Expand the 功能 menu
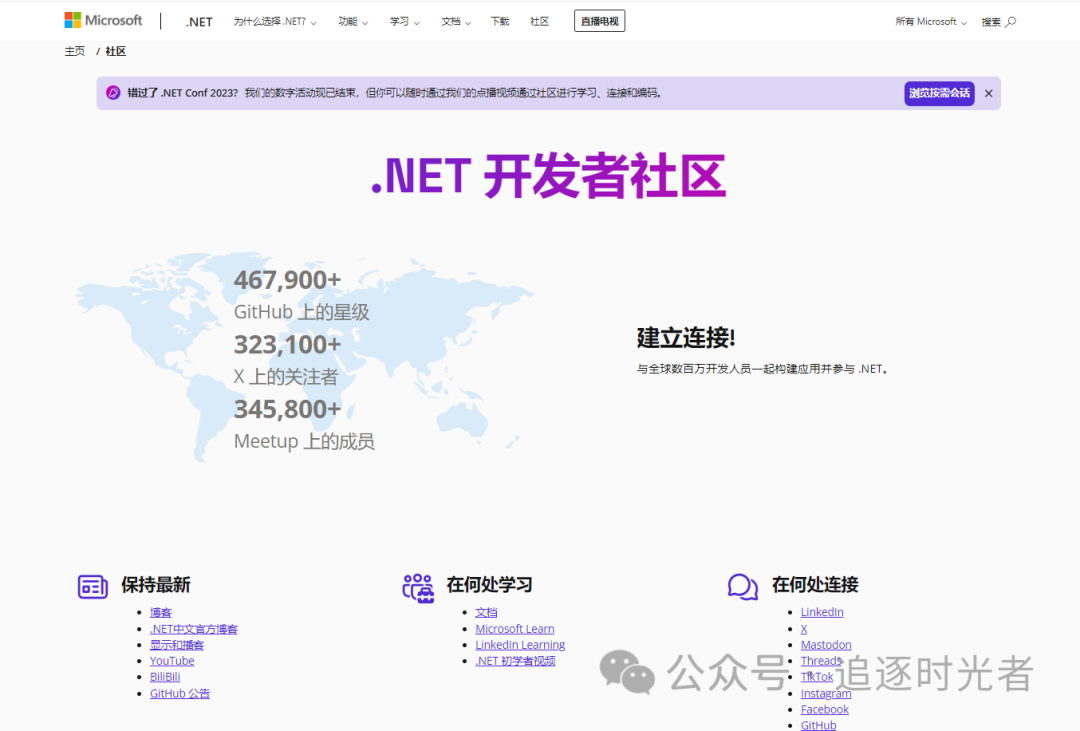Screen dimensions: 1080x731 point(352,22)
